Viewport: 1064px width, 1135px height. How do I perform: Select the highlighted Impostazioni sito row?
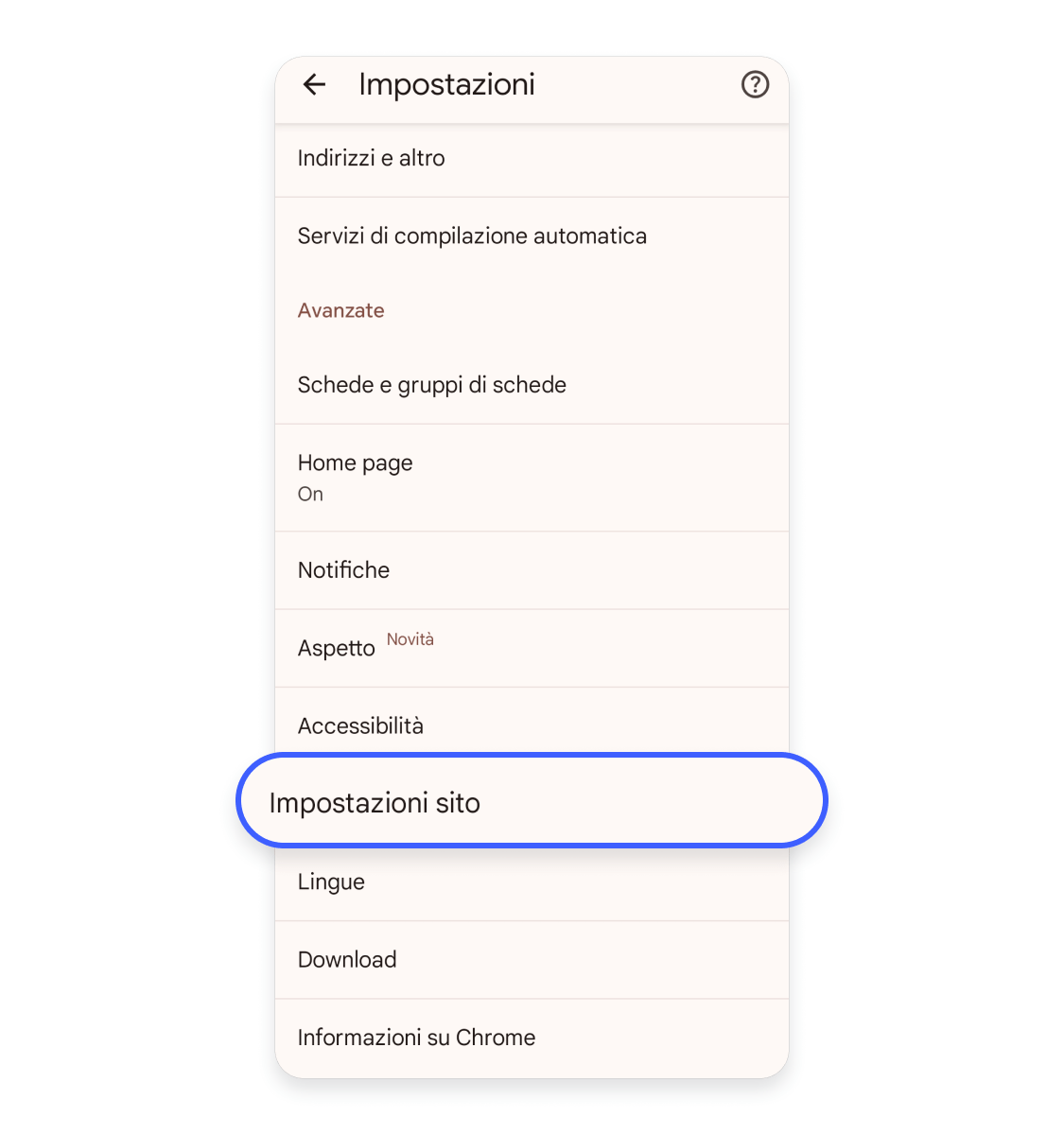click(531, 801)
